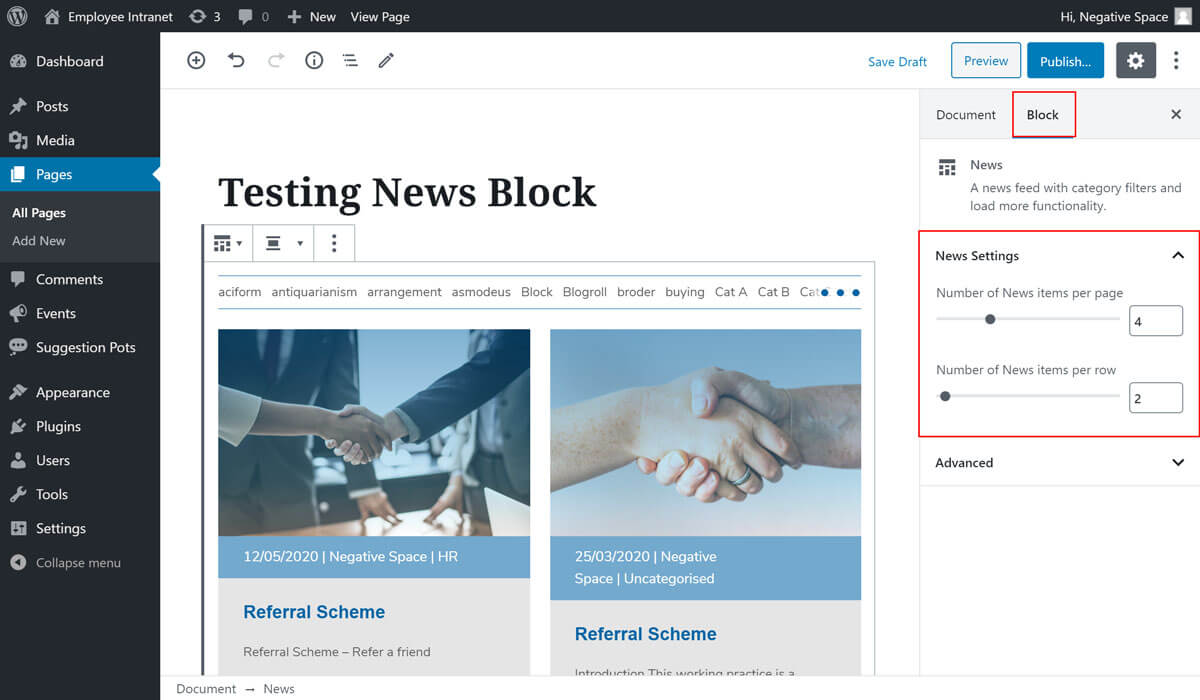Open the three-dot more options menu
Image resolution: width=1200 pixels, height=700 pixels.
[x=1176, y=61]
